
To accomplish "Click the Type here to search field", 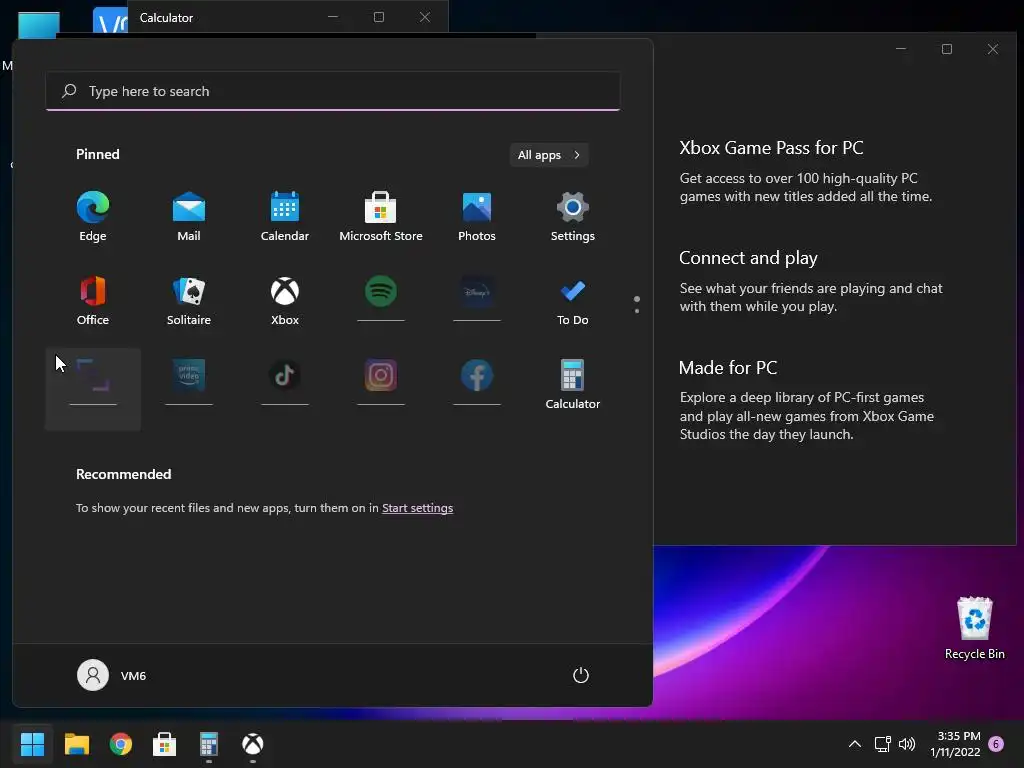I will pyautogui.click(x=332, y=91).
